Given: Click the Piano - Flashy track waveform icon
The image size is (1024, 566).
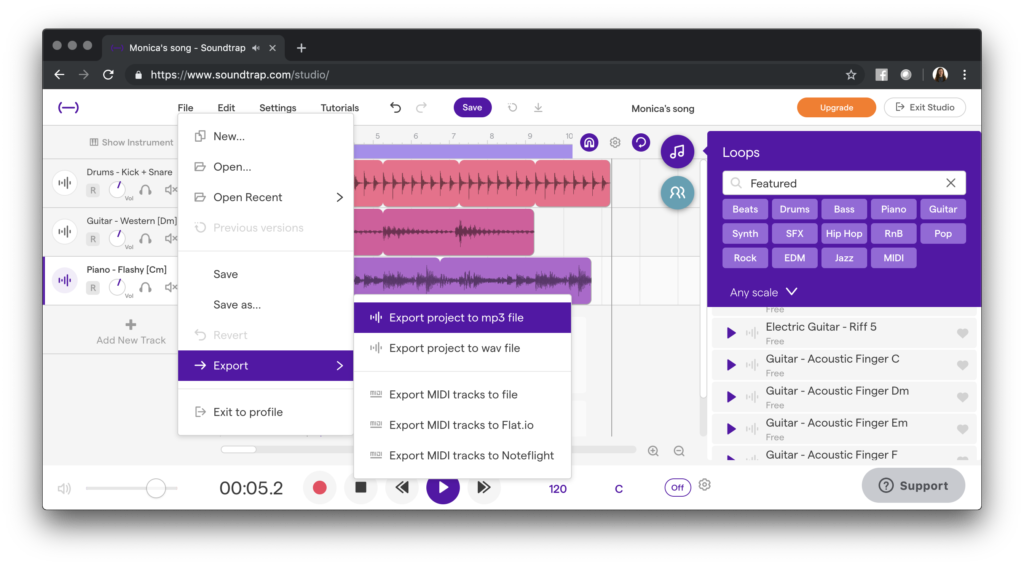Looking at the screenshot, I should [x=65, y=280].
